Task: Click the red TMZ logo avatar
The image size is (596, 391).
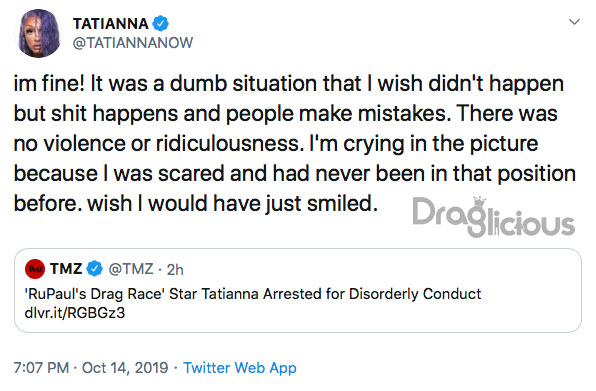Action: tap(35, 269)
